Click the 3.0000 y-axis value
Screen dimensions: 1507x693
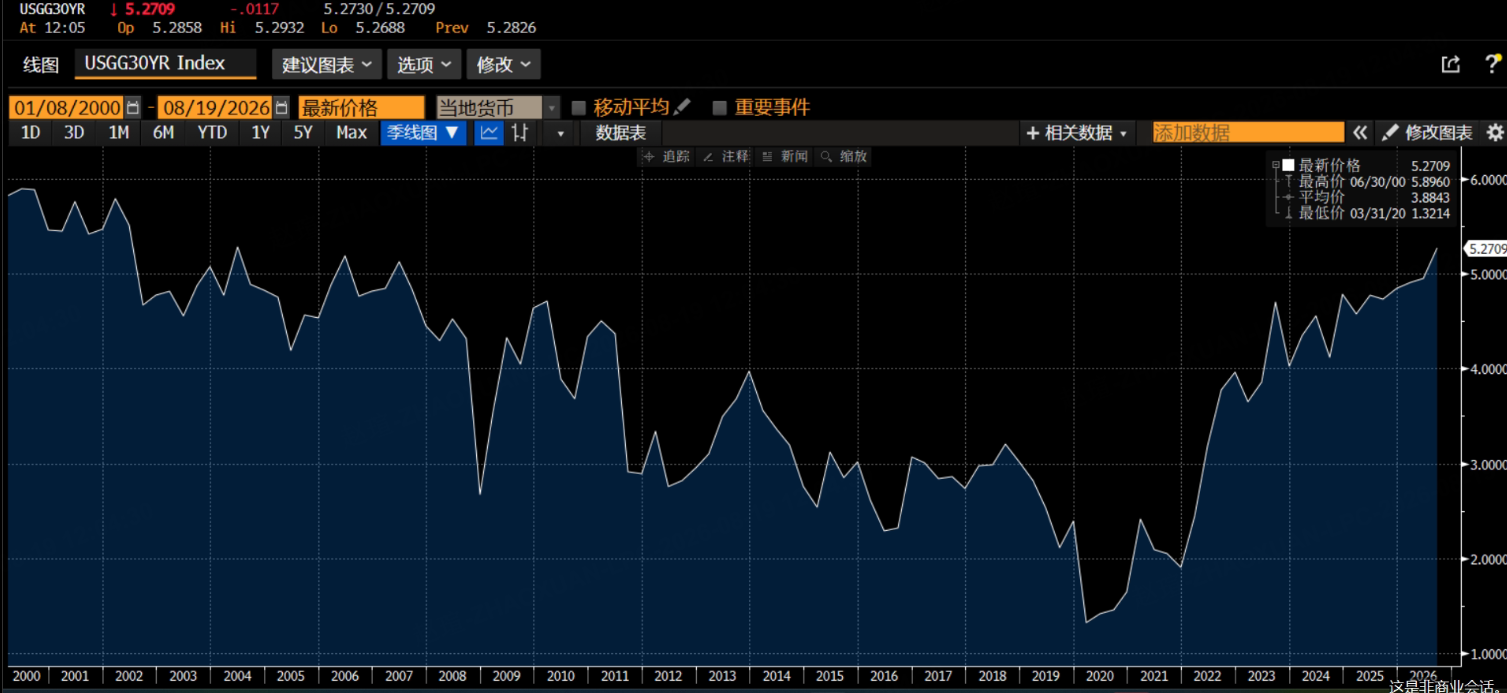[1486, 465]
